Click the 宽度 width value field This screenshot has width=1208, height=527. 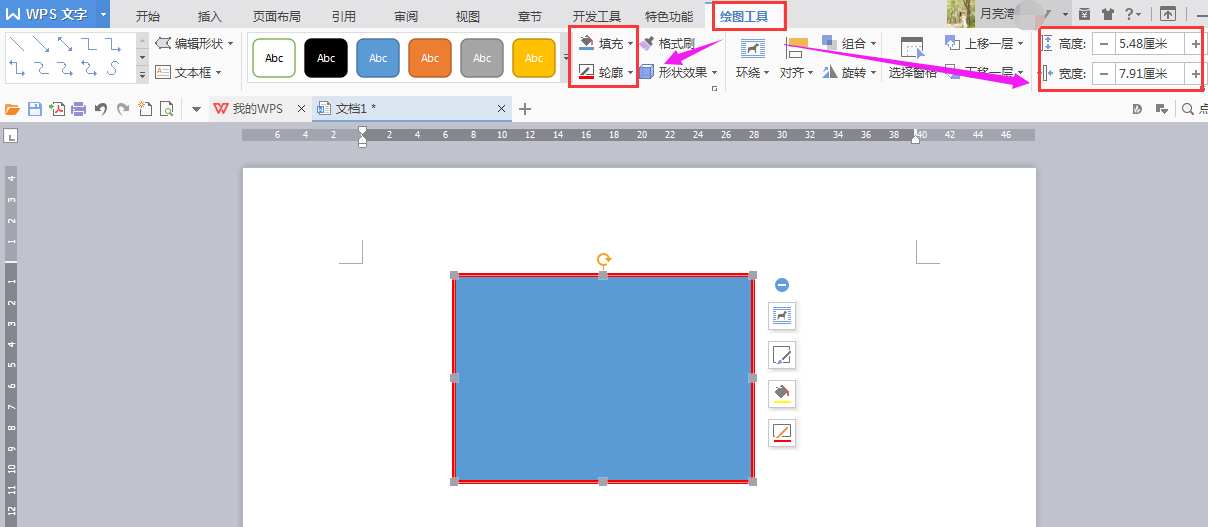[1150, 74]
